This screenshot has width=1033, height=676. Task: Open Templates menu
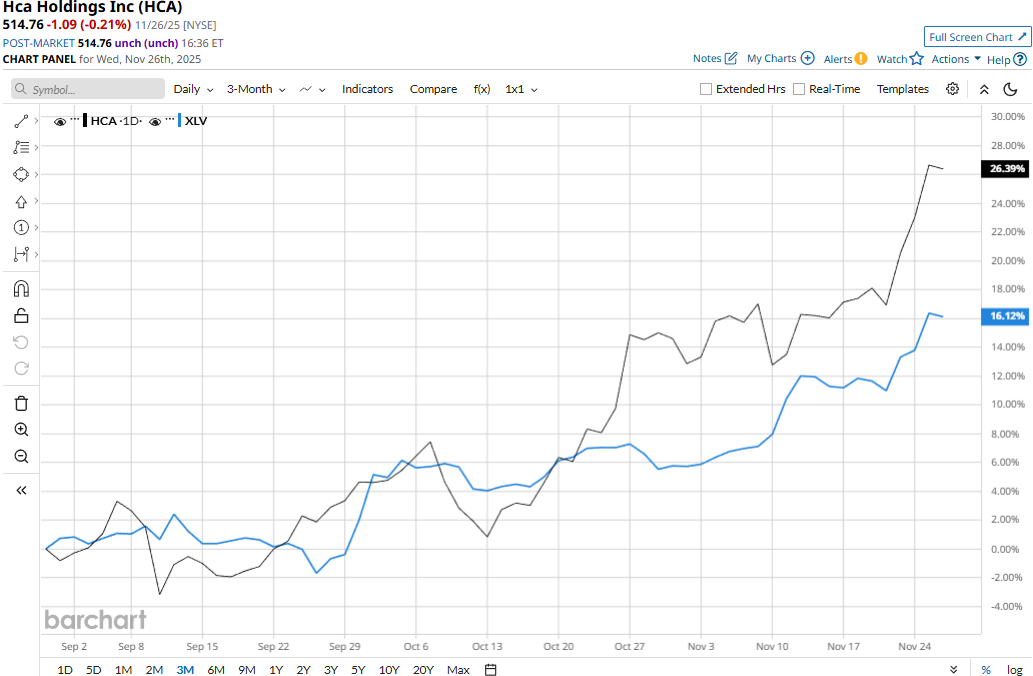pos(903,89)
